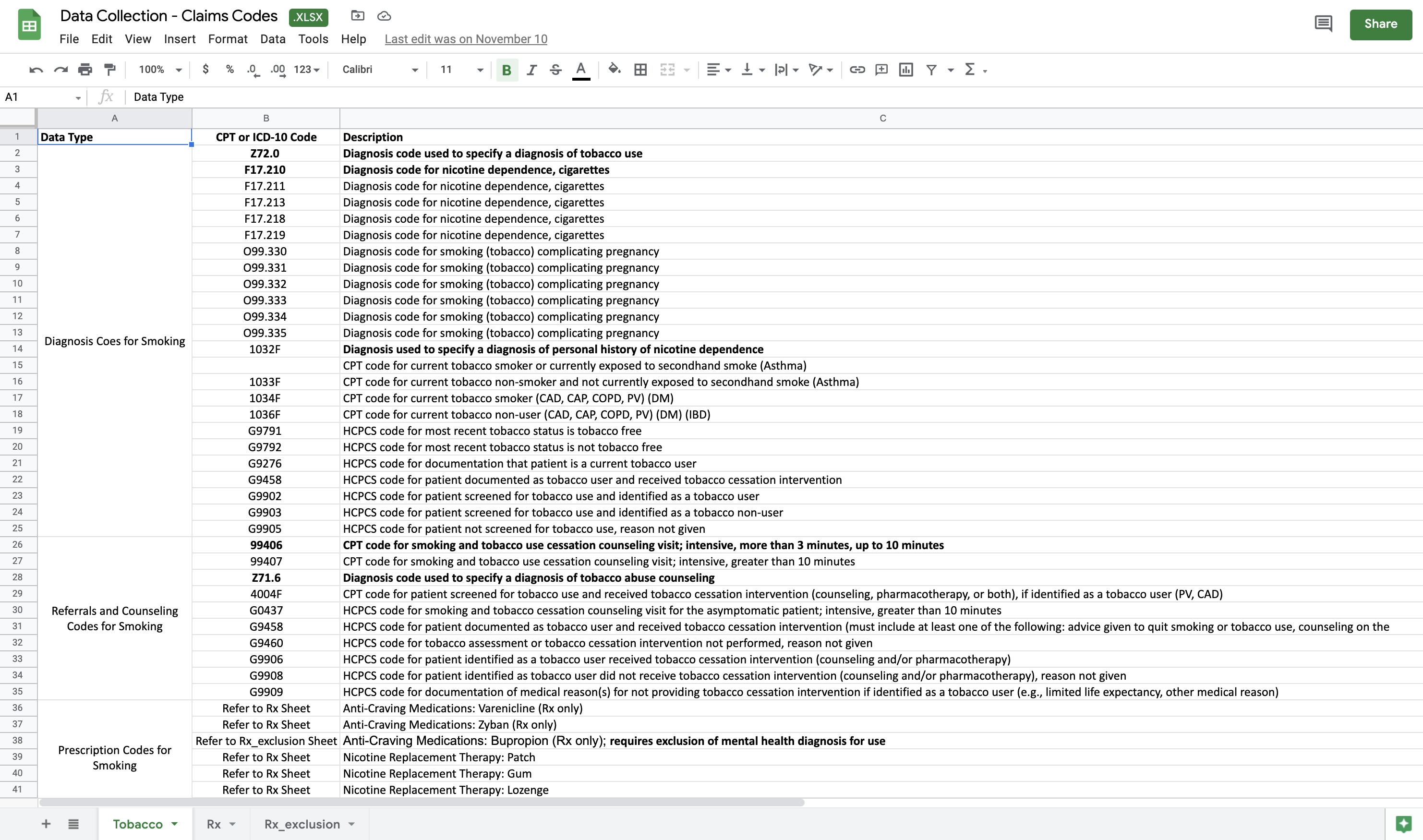
Task: Format as percent
Action: (x=230, y=69)
